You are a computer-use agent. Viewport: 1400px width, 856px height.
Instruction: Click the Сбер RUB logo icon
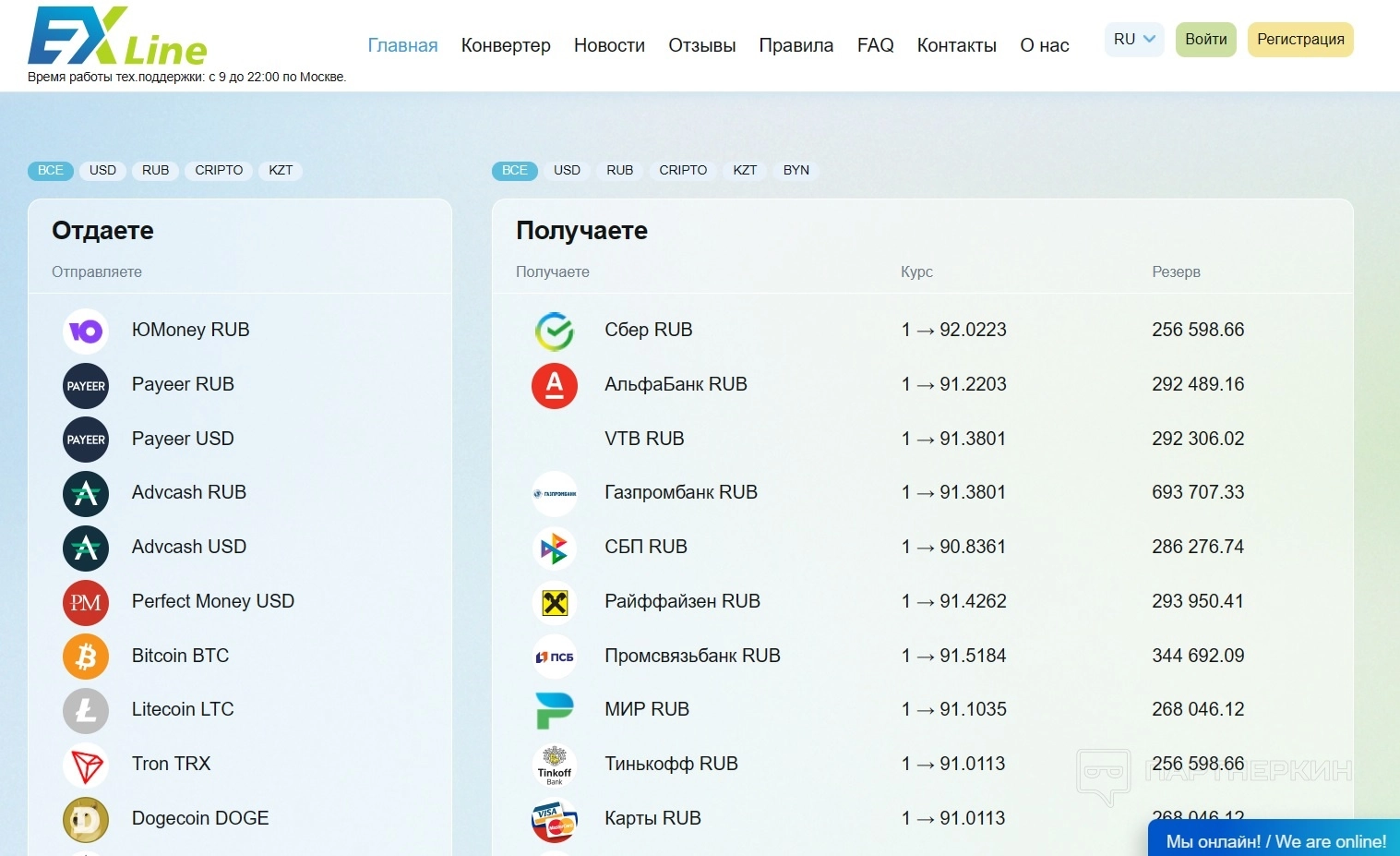(555, 331)
